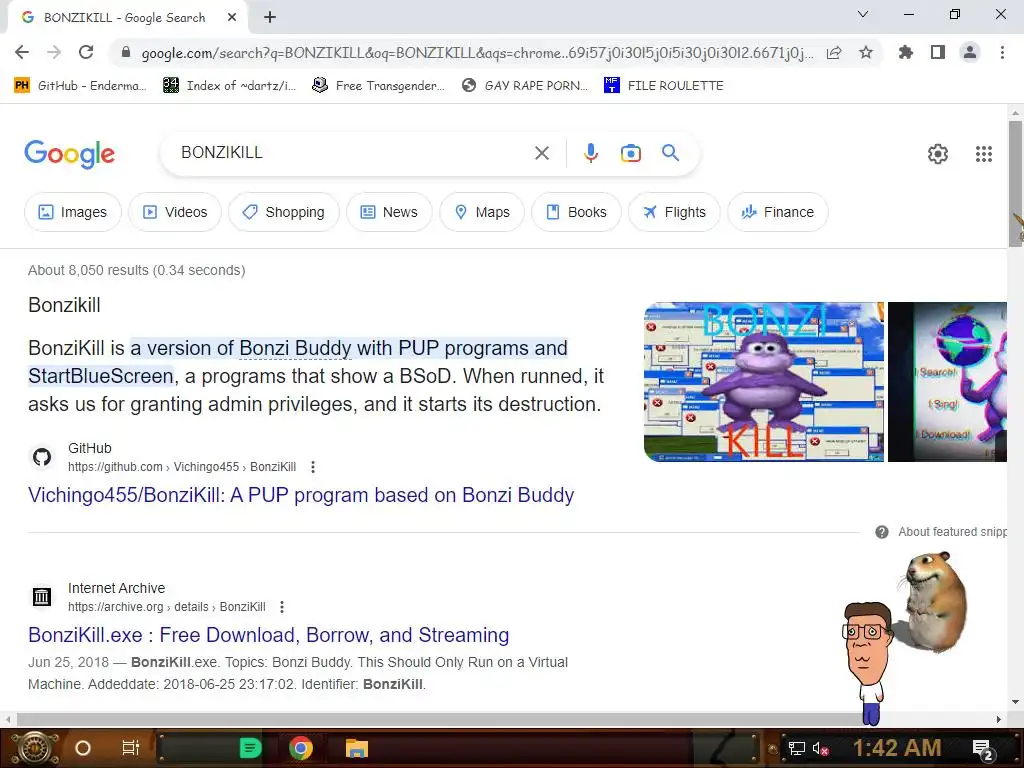This screenshot has height=768, width=1024.
Task: Open the 1:42 AM clock
Action: 897,748
